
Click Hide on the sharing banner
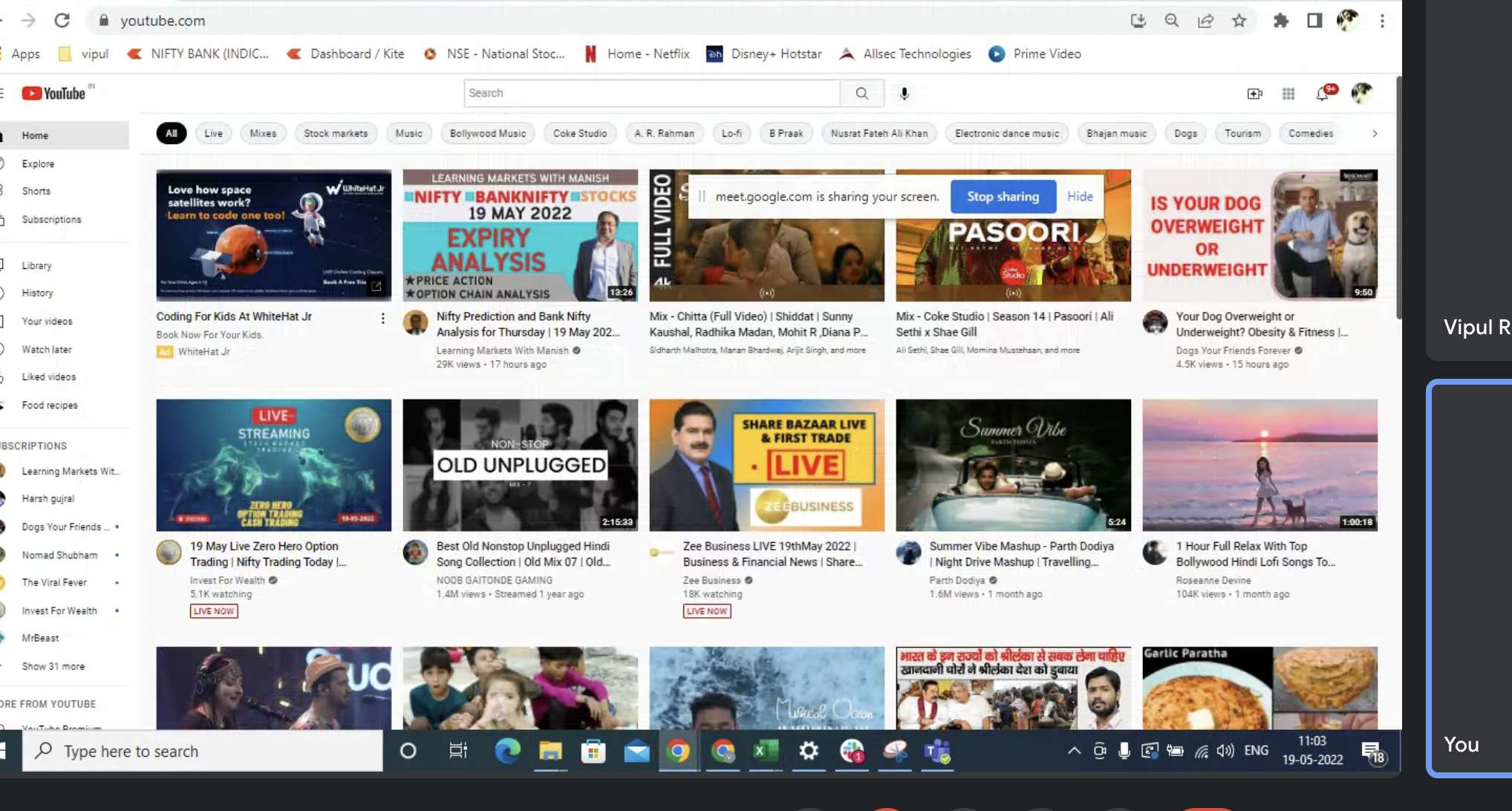pyautogui.click(x=1080, y=197)
